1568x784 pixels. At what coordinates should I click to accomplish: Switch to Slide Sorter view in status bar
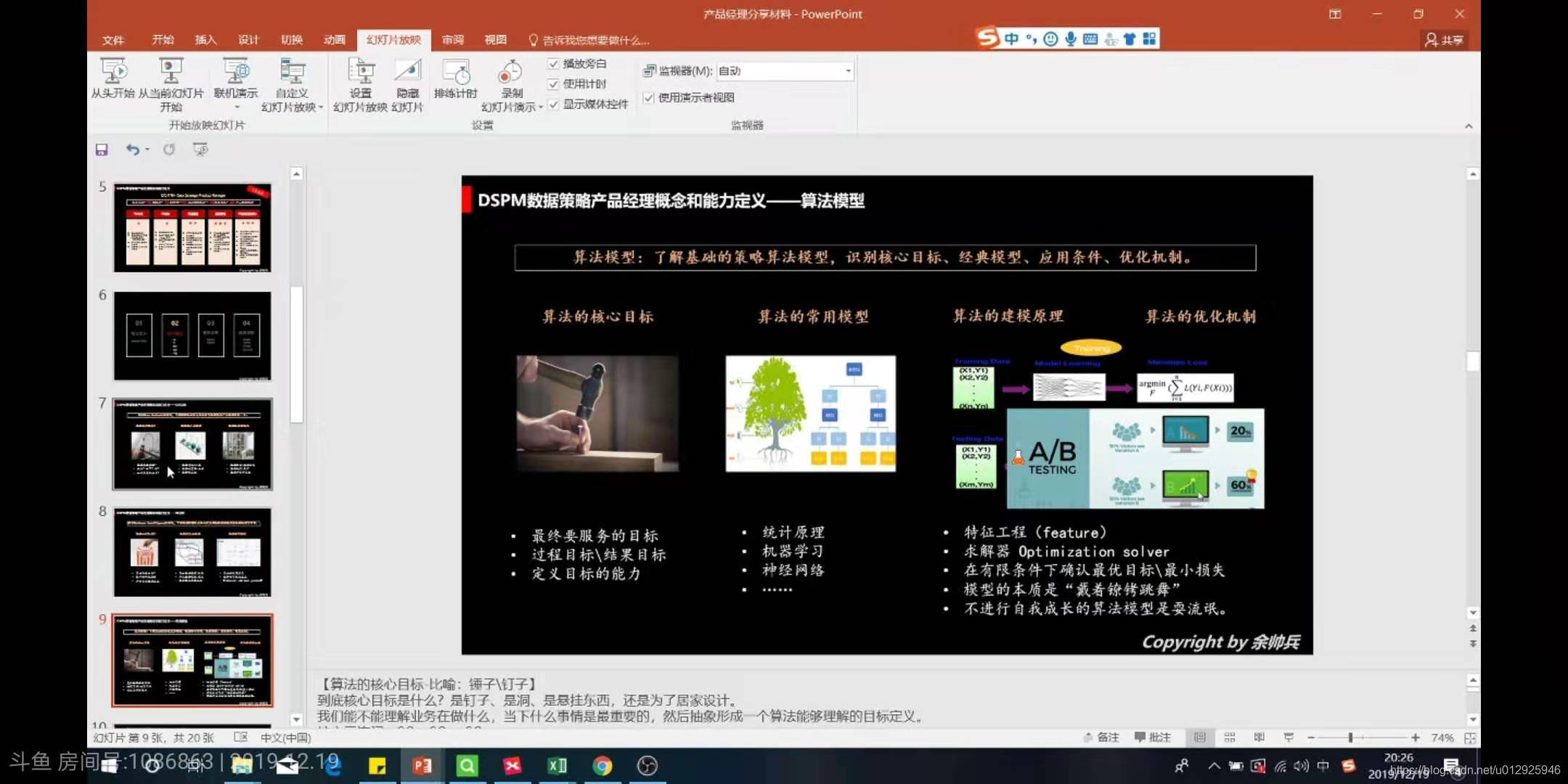point(1231,737)
